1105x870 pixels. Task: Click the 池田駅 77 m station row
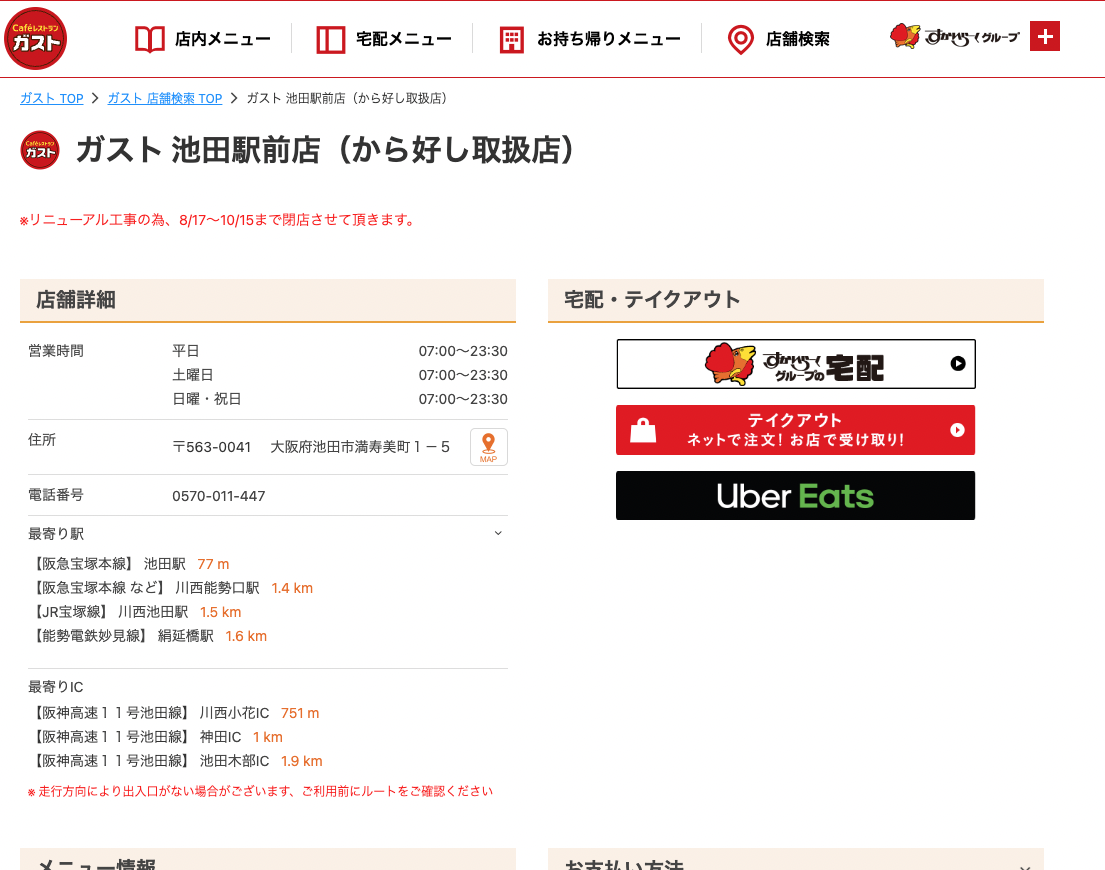coord(130,564)
